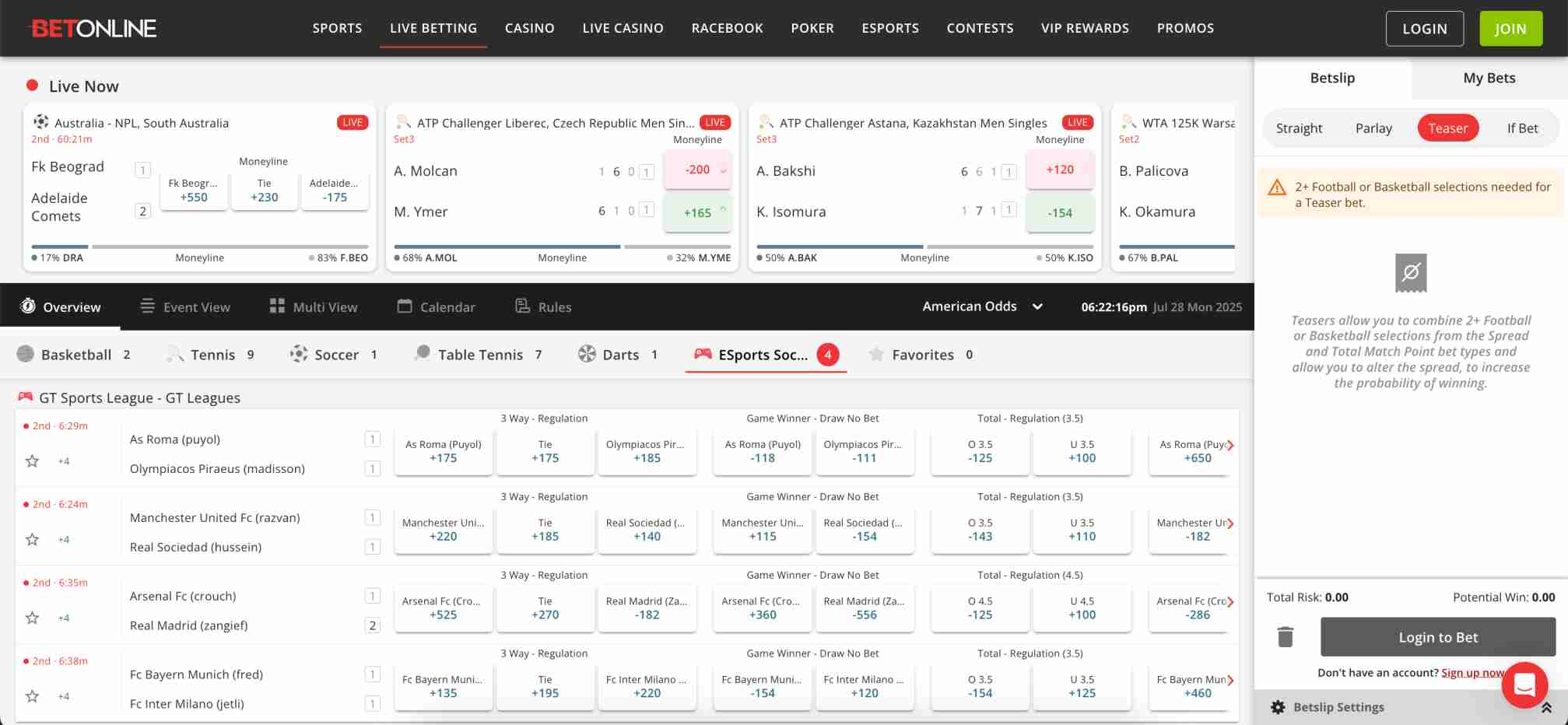Image resolution: width=1568 pixels, height=725 pixels.
Task: Click Molcan vs Ymer moneyline percentage bar
Action: coord(562,247)
